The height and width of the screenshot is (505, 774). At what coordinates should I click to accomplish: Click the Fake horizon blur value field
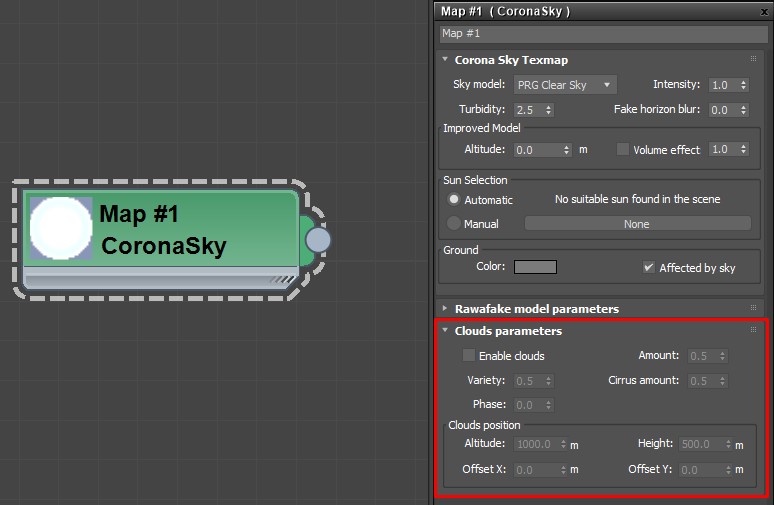723,110
